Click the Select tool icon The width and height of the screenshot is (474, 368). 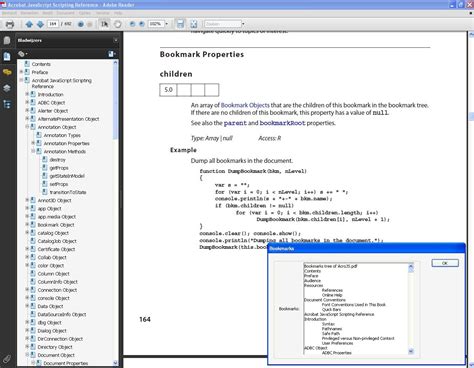105,24
